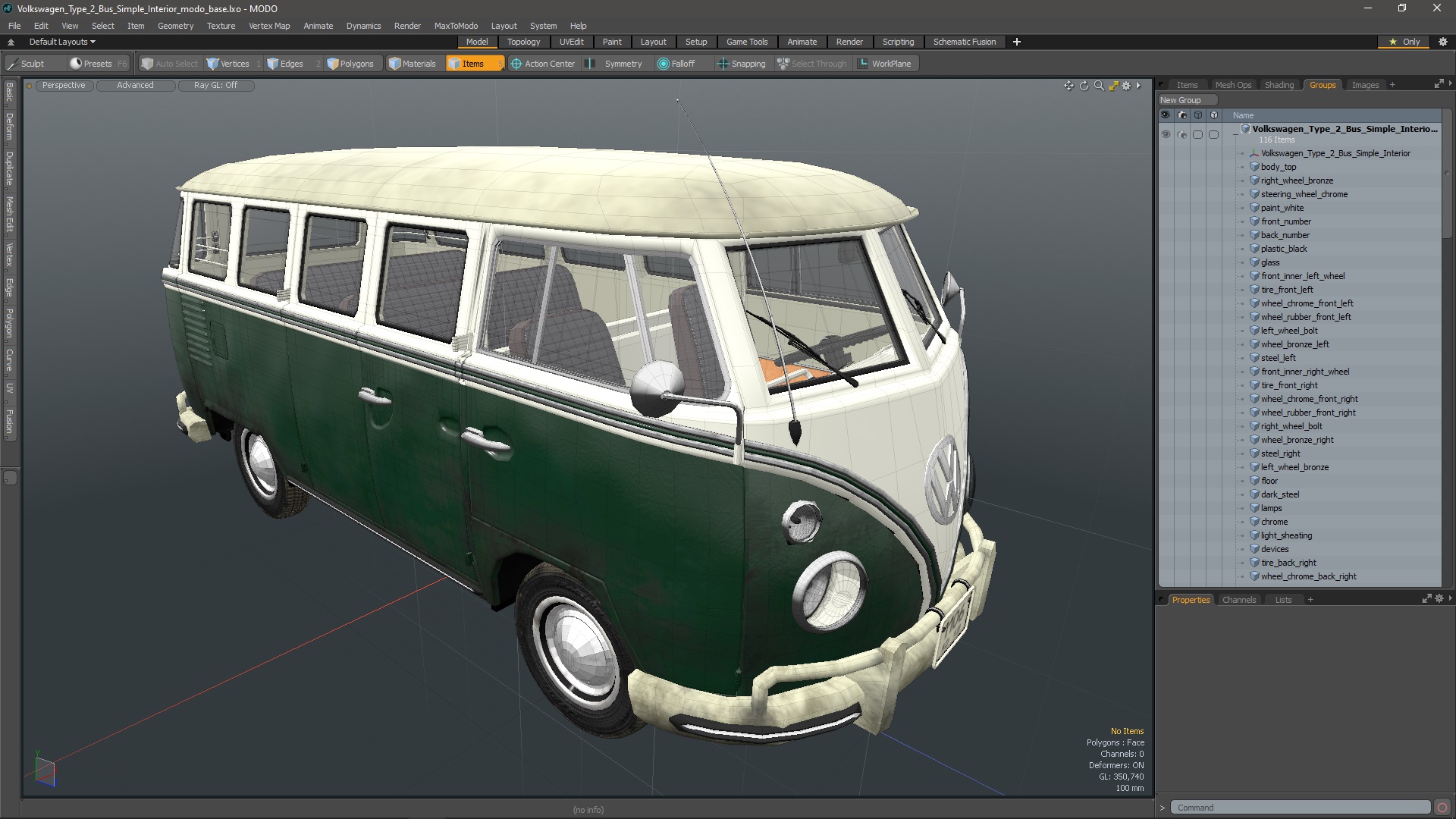Image resolution: width=1456 pixels, height=819 pixels.
Task: Maximize the viewport with the yellow arrow icon
Action: click(1113, 86)
